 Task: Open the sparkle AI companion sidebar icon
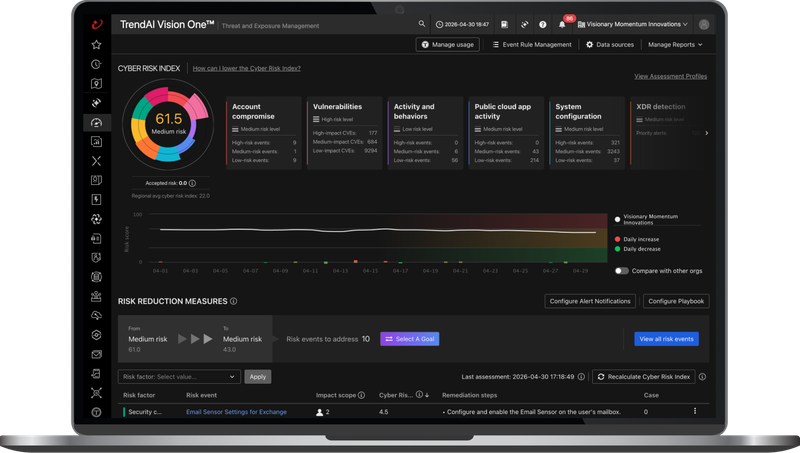point(96,103)
